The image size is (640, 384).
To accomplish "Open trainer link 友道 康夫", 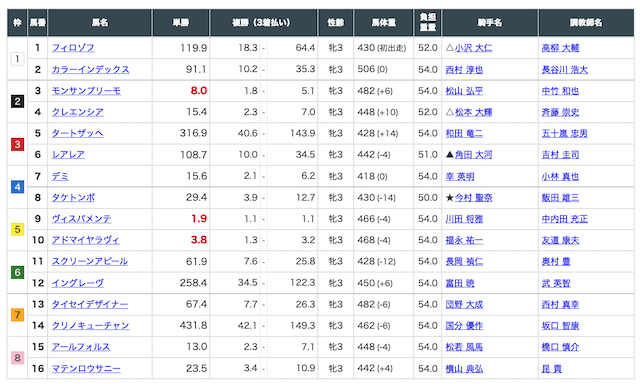I will [x=560, y=240].
